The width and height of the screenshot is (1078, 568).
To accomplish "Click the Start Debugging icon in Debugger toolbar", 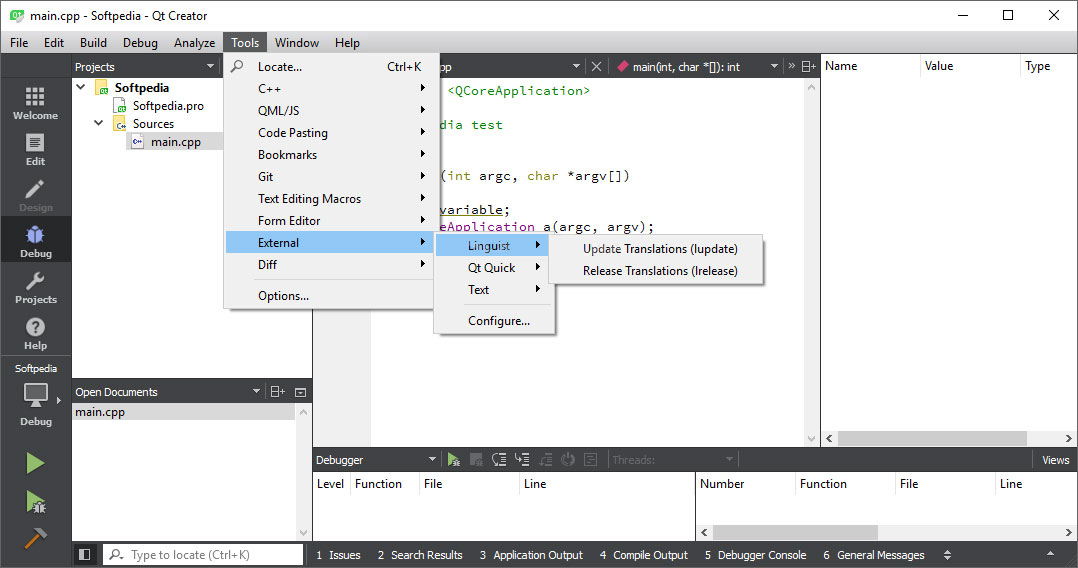I will pos(454,460).
